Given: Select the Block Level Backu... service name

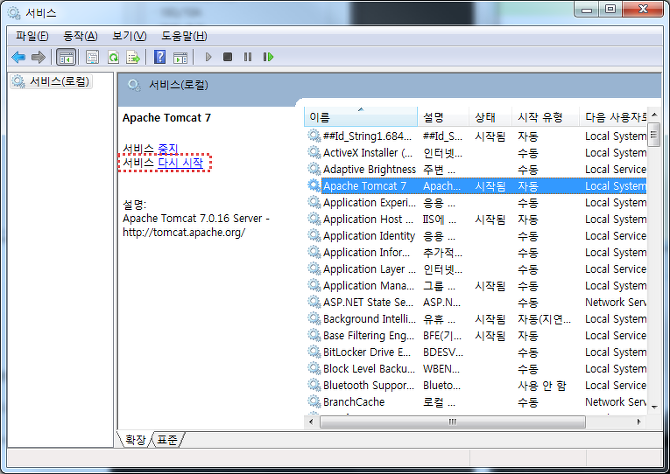Looking at the screenshot, I should click(x=369, y=368).
